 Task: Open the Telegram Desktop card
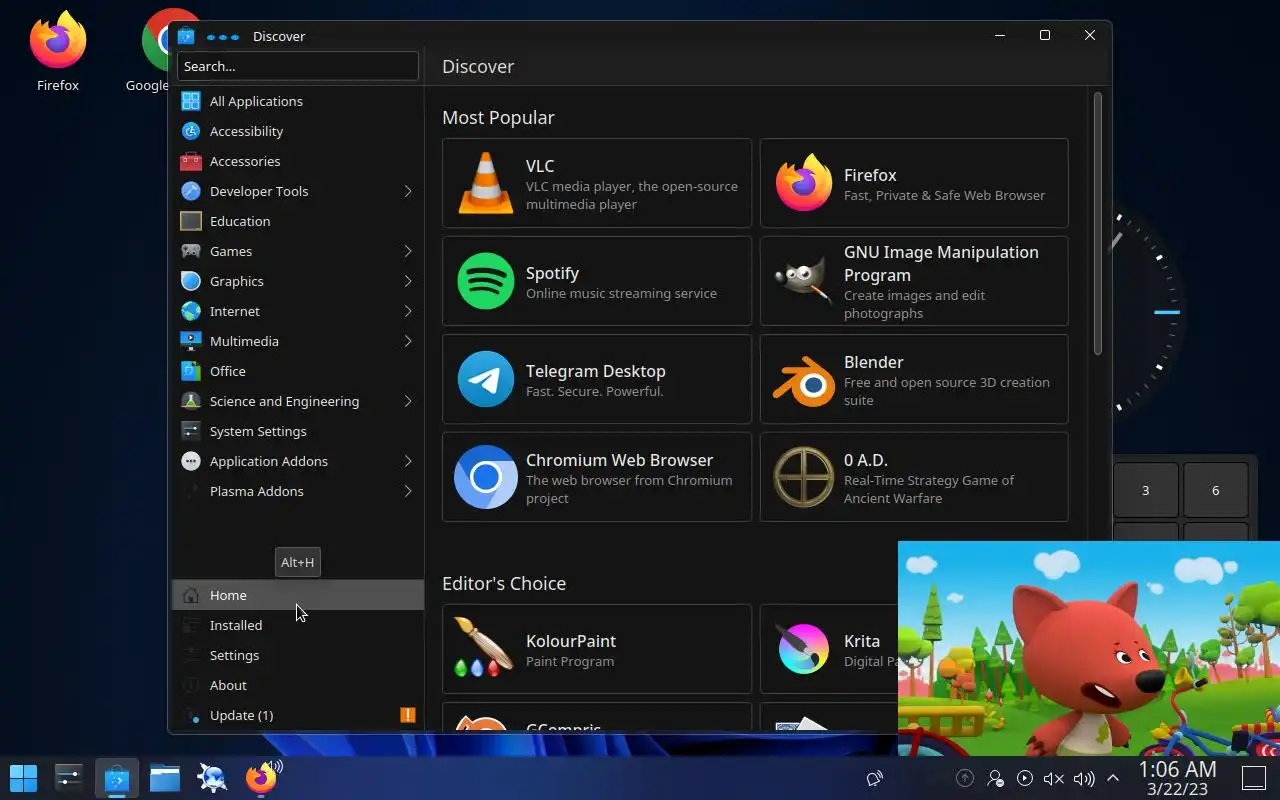coord(597,379)
